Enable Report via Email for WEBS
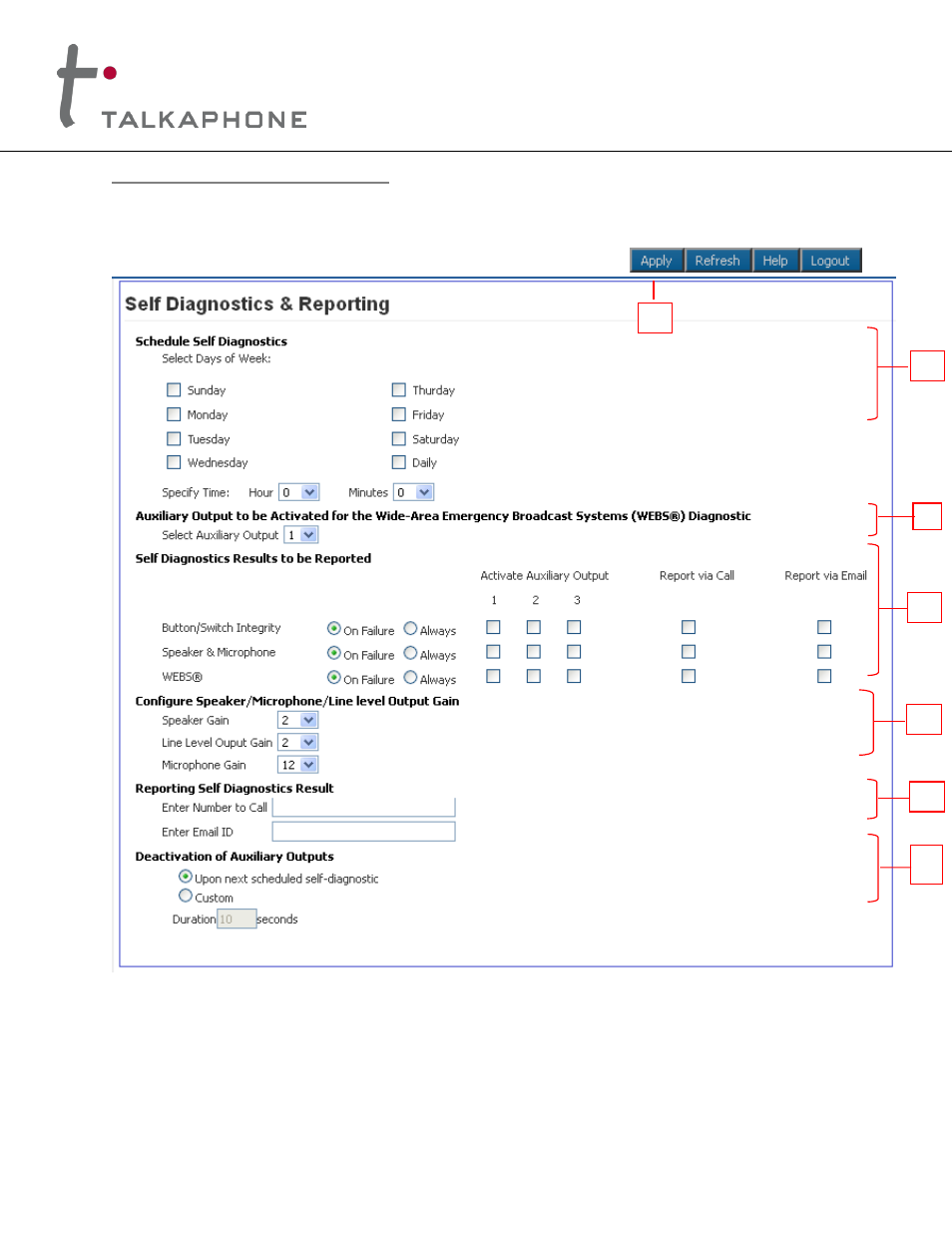The image size is (952, 1233). click(x=824, y=676)
